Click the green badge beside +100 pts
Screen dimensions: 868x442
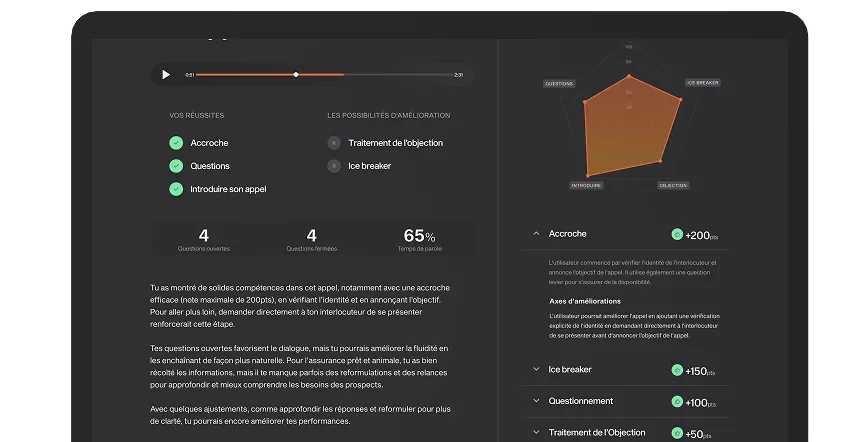[677, 401]
